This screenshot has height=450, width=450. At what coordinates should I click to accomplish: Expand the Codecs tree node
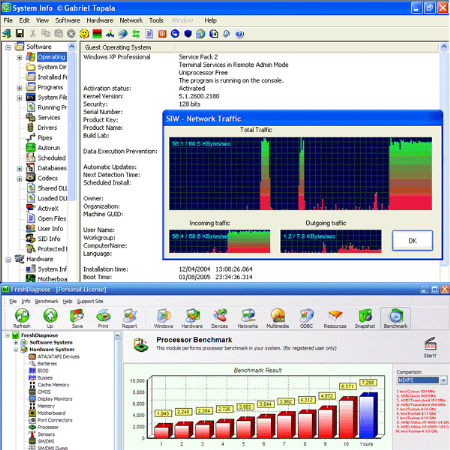19,178
